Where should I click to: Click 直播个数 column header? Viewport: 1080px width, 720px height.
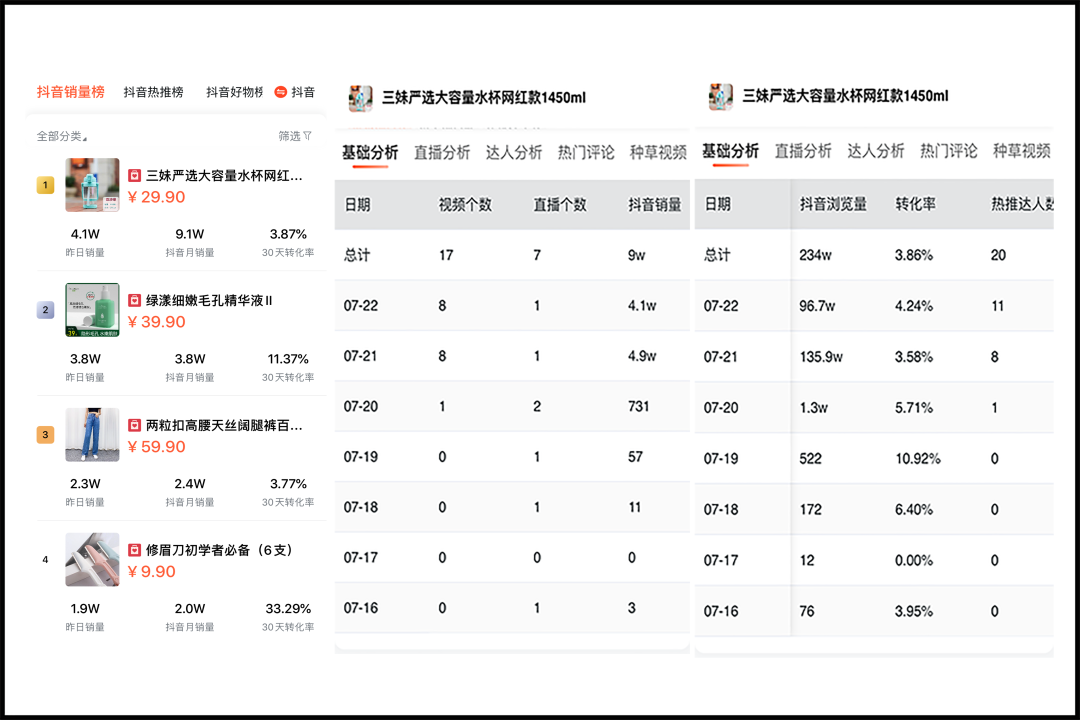tap(560, 205)
